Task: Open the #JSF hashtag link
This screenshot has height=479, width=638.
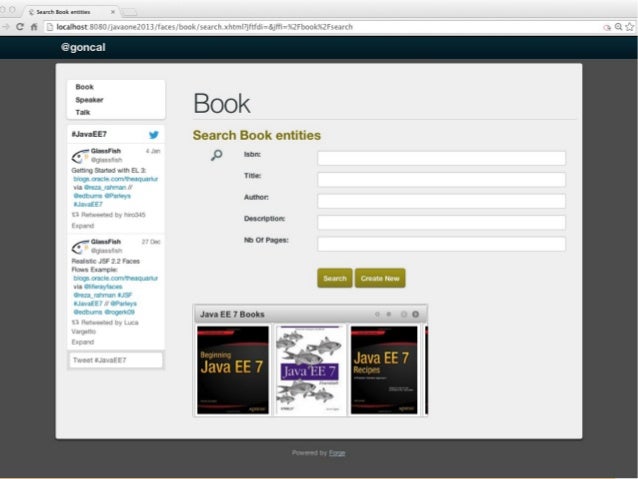Action: pyautogui.click(x=125, y=295)
